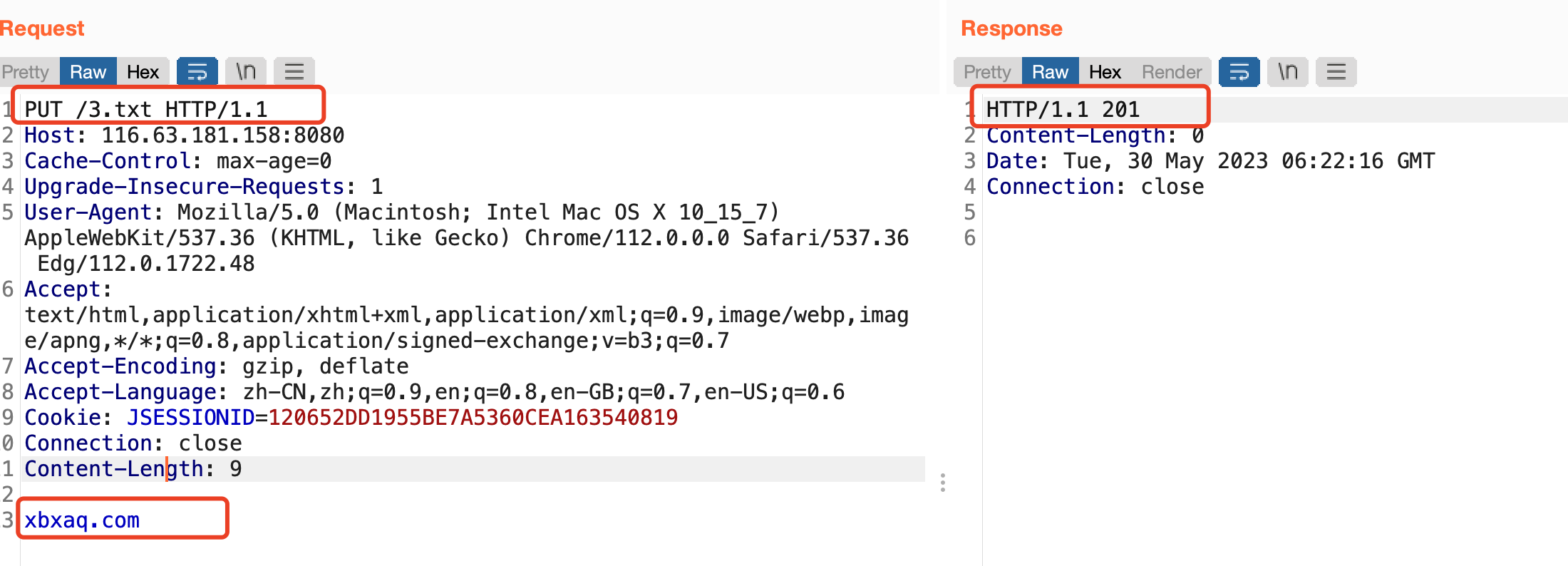Switch Request view to Pretty tab

pos(27,72)
